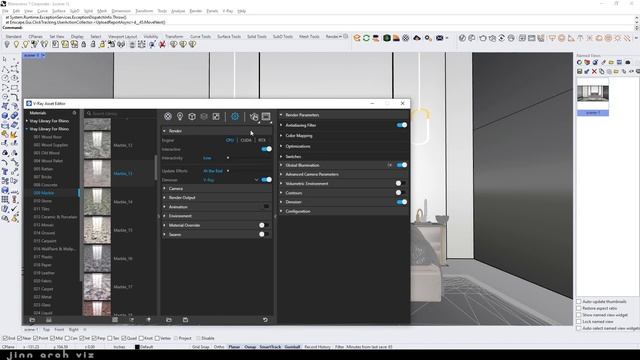Screen dimensions: 640x360
Task: Click the folder icon at library bottom left
Action: [32, 320]
